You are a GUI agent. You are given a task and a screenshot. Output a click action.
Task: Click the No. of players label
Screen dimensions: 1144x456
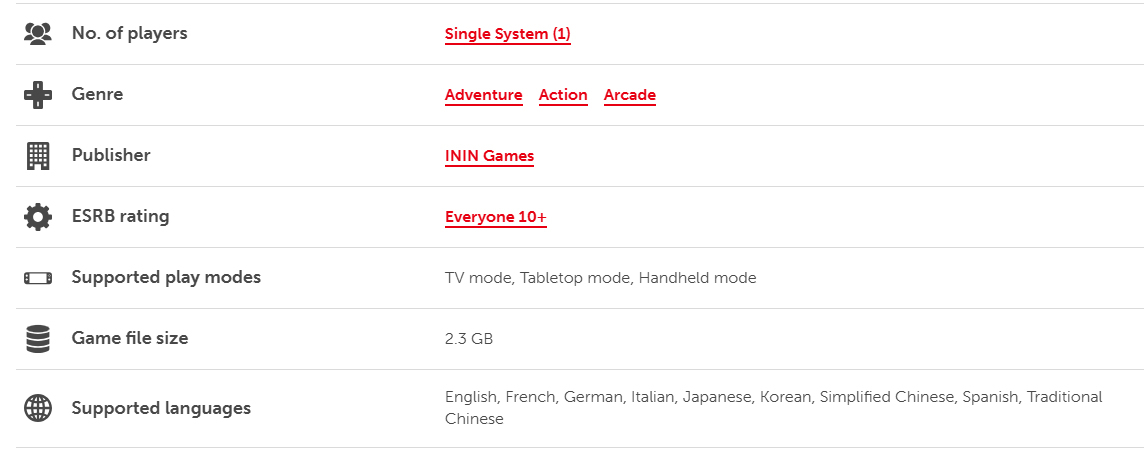[x=129, y=34]
